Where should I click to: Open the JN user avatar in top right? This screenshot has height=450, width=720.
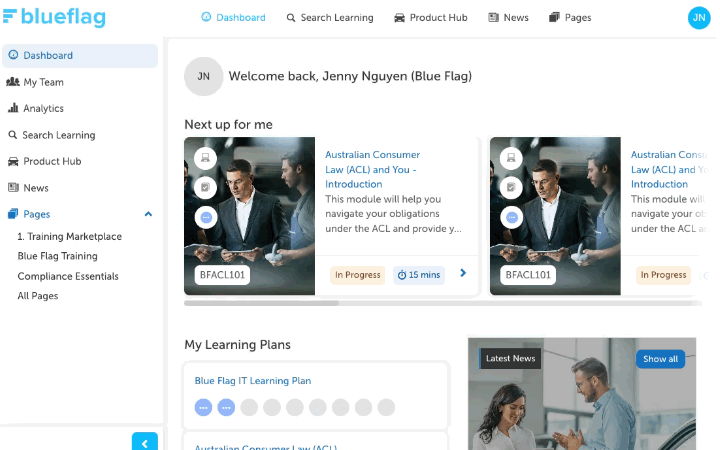(x=698, y=17)
